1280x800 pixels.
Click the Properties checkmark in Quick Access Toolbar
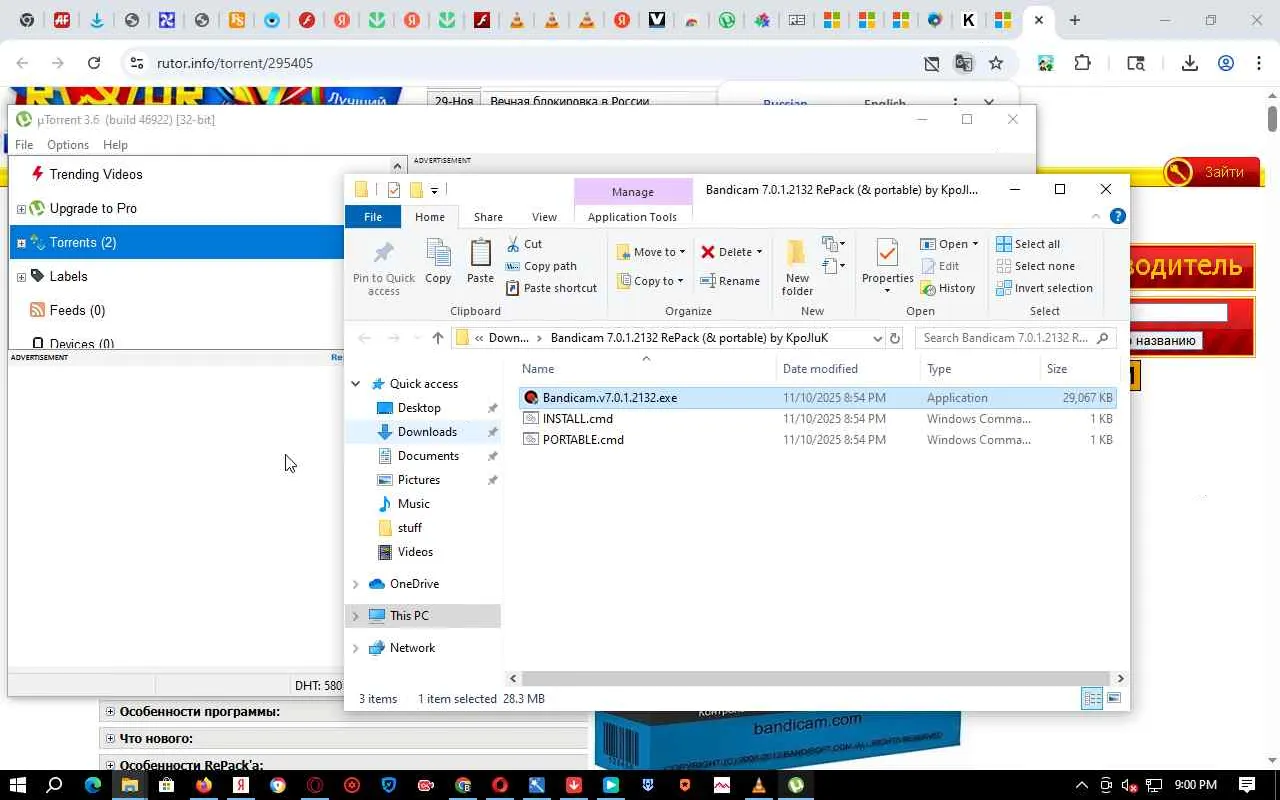click(394, 190)
